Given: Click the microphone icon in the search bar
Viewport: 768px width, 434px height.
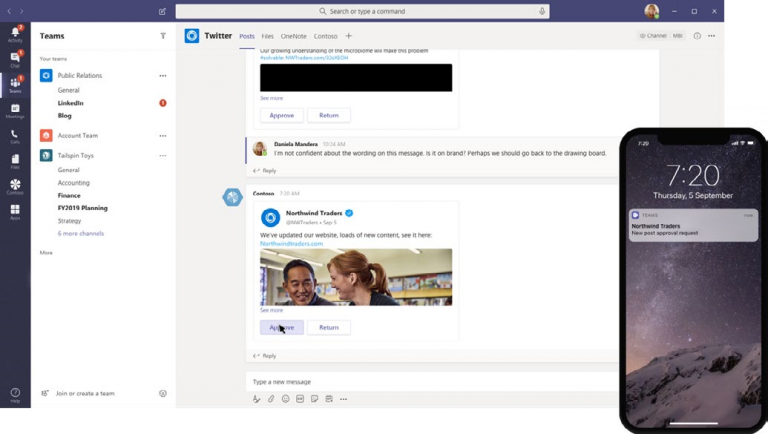Looking at the screenshot, I should coord(542,11).
